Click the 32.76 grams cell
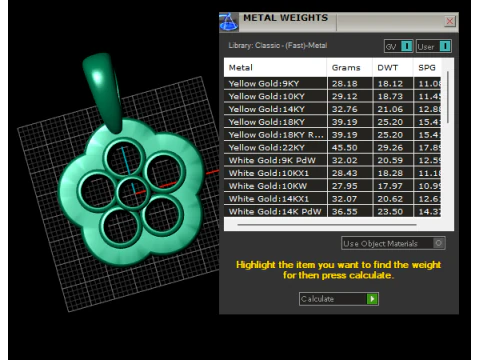This screenshot has width=480, height=360. pos(350,109)
